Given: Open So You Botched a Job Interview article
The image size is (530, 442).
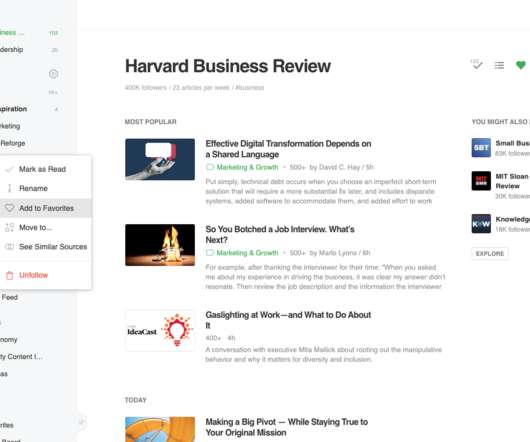Looking at the screenshot, I should 280,235.
